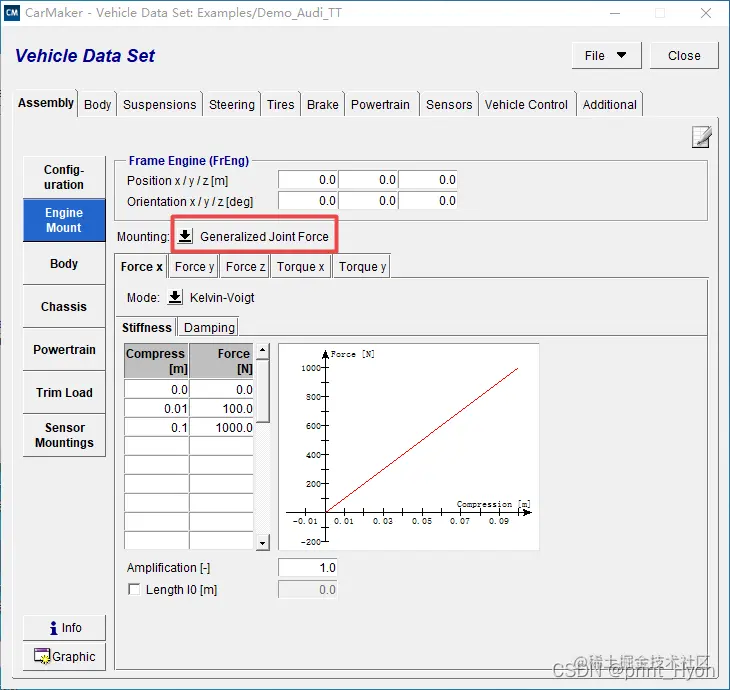Click the table scrollbar up arrow
The image size is (730, 690).
coord(263,350)
